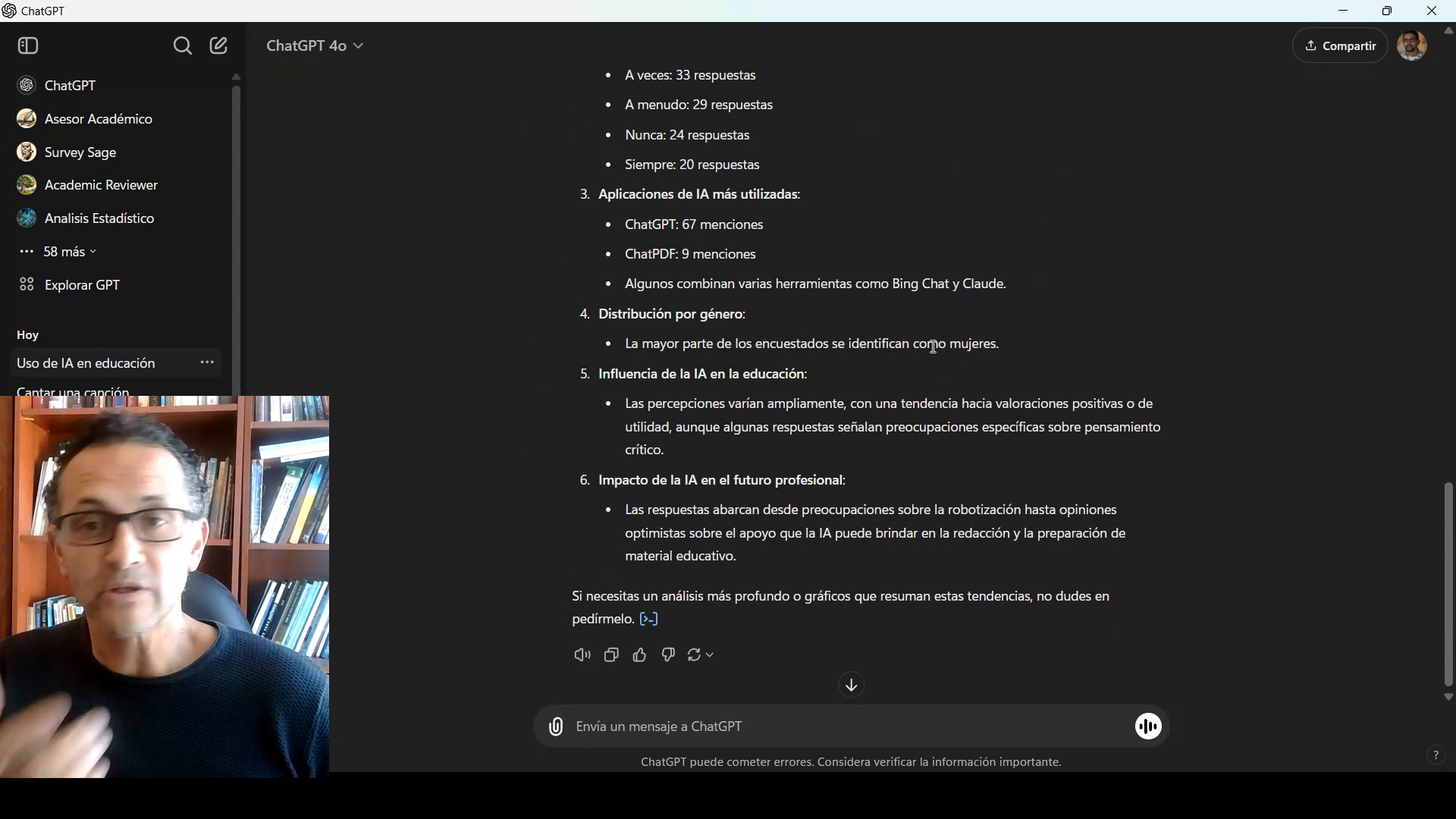
Task: Click text A veces: 33 respuestas
Action: pyautogui.click(x=690, y=75)
